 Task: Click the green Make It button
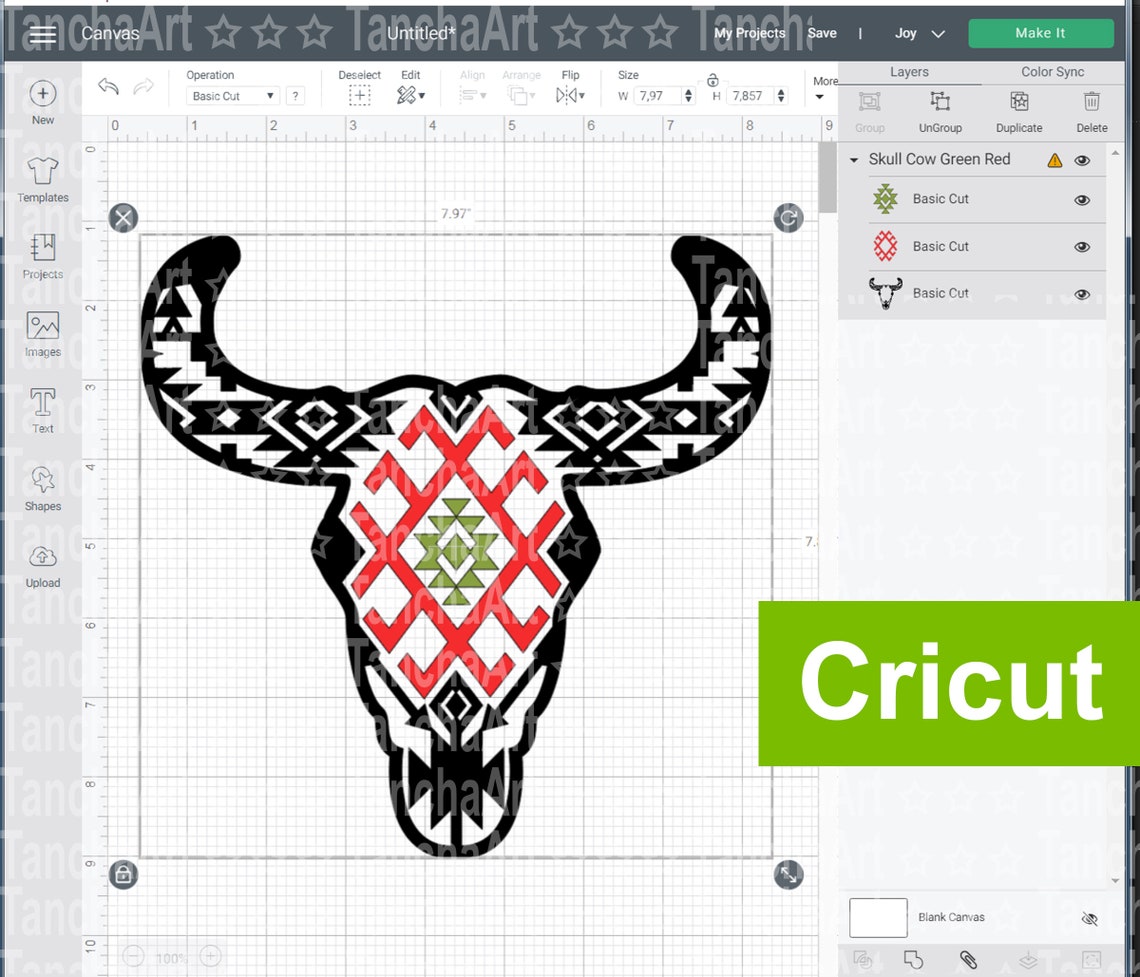pos(1040,33)
